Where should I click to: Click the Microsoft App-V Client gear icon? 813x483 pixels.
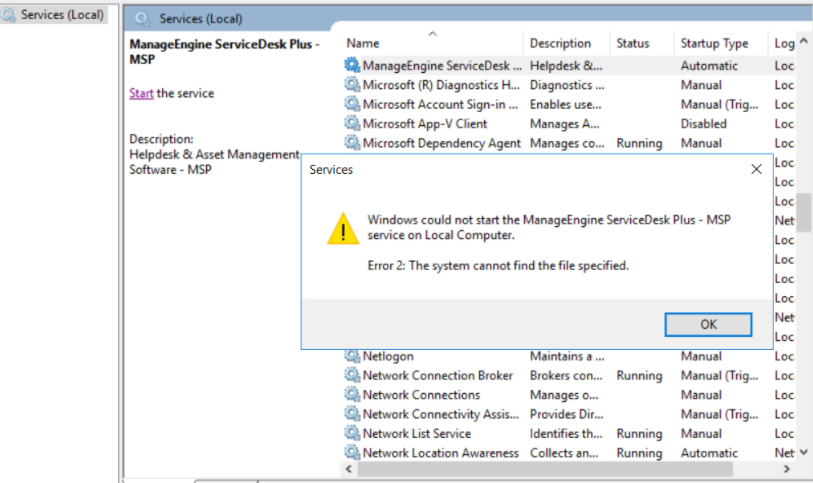click(352, 123)
